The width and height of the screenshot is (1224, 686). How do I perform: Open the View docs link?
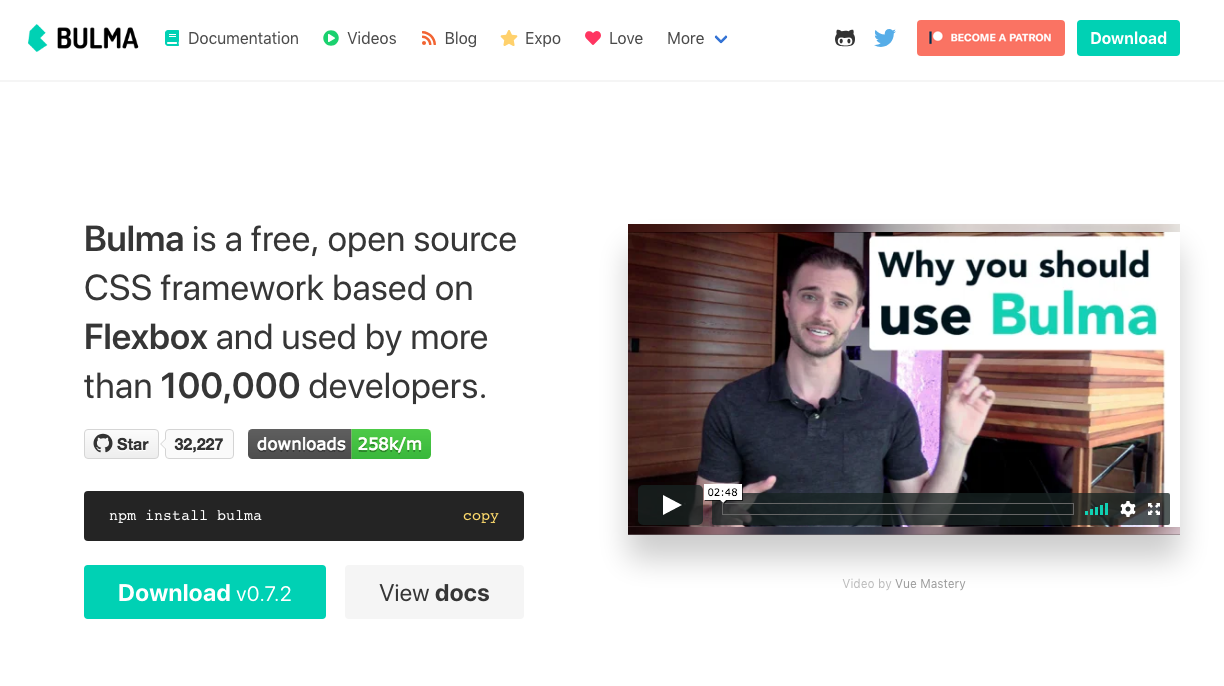click(434, 592)
